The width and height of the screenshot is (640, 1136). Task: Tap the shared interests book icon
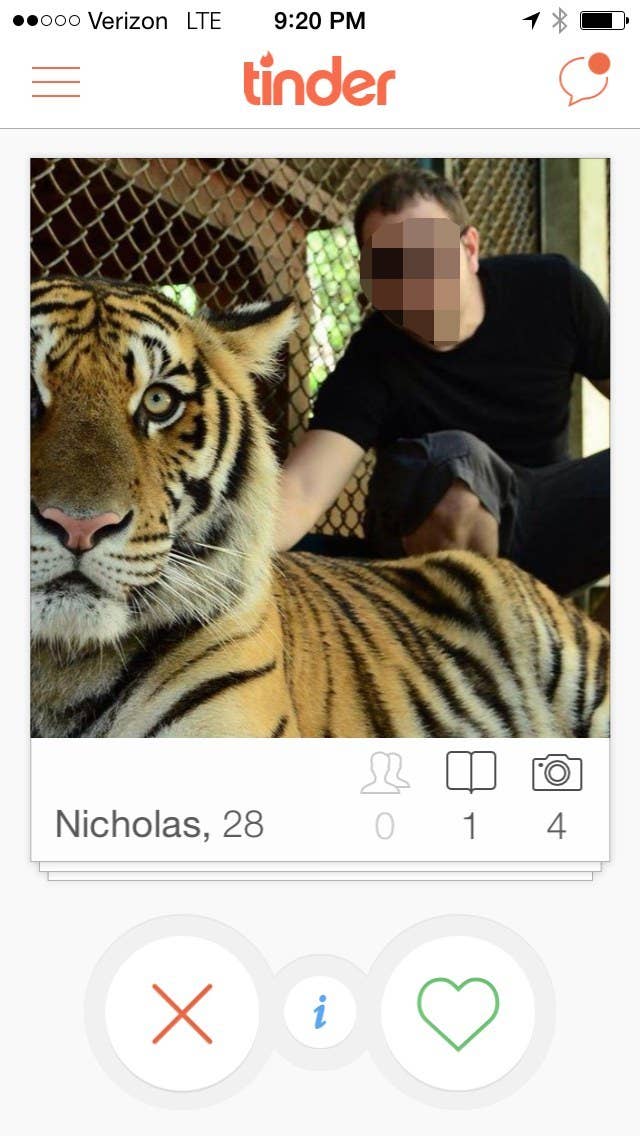pos(471,772)
